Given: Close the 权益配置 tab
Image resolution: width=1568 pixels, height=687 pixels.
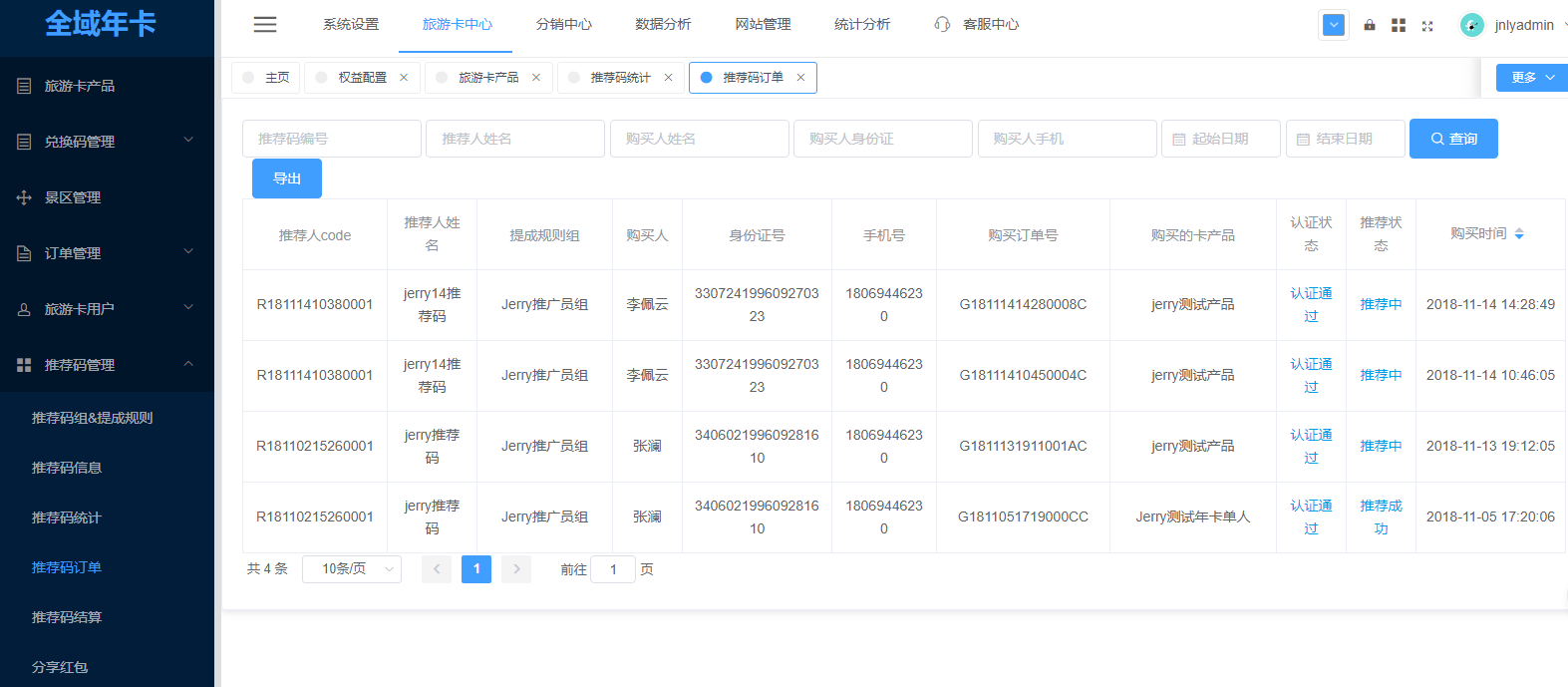Looking at the screenshot, I should 404,78.
